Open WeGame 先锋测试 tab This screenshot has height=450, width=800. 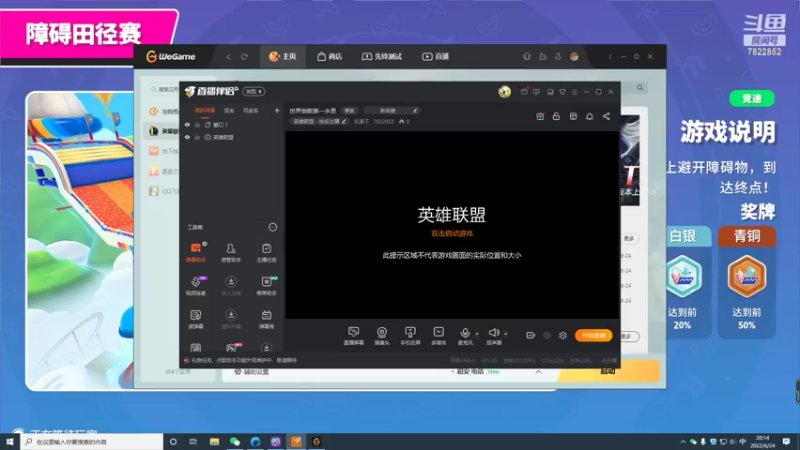(382, 56)
